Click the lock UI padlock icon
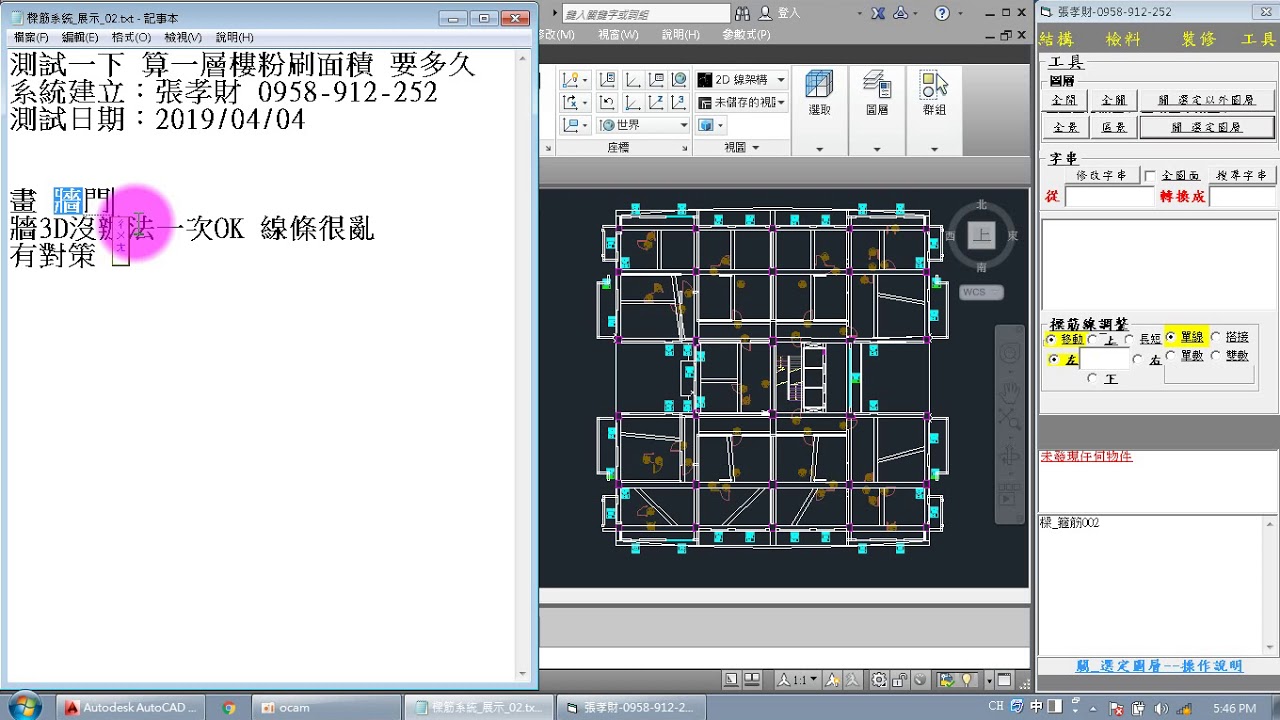 [899, 680]
